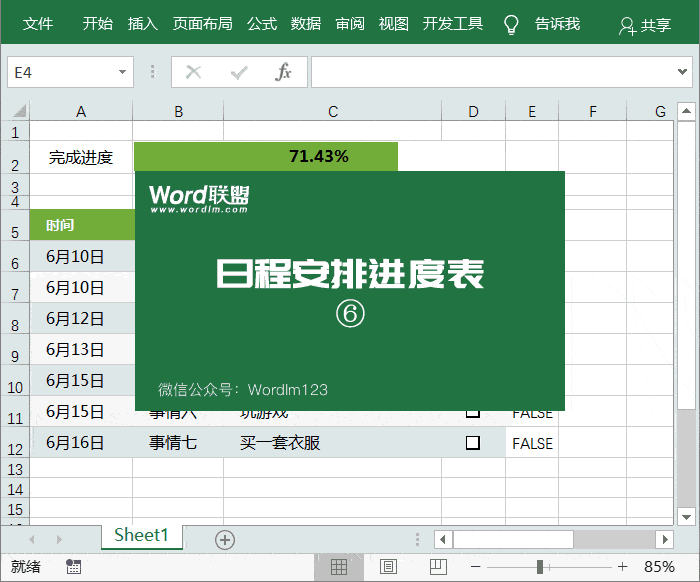Click the zoom in plus icon
Viewport: 700px width, 582px height.
tap(621, 567)
